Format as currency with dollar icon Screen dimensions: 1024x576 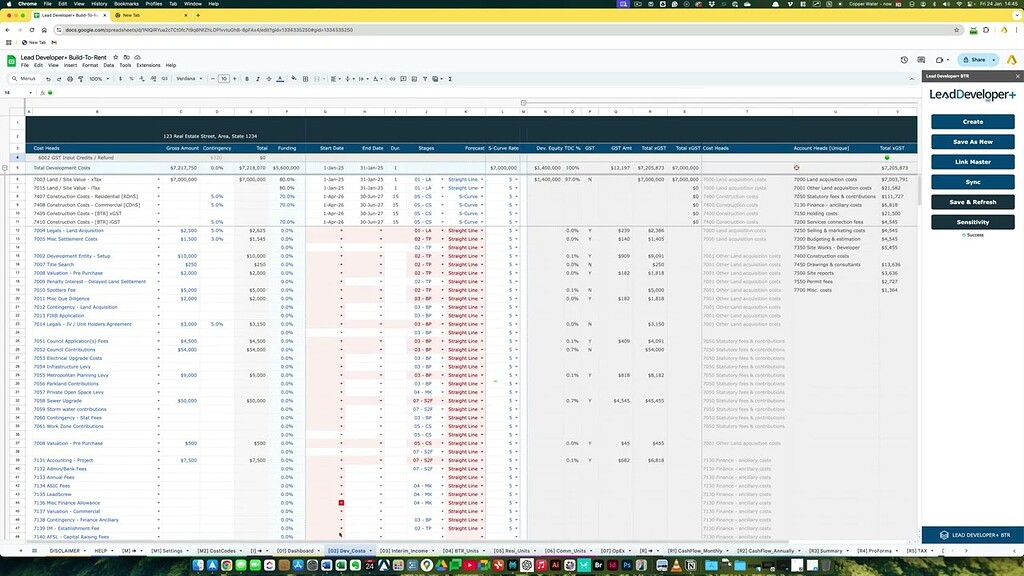120,79
